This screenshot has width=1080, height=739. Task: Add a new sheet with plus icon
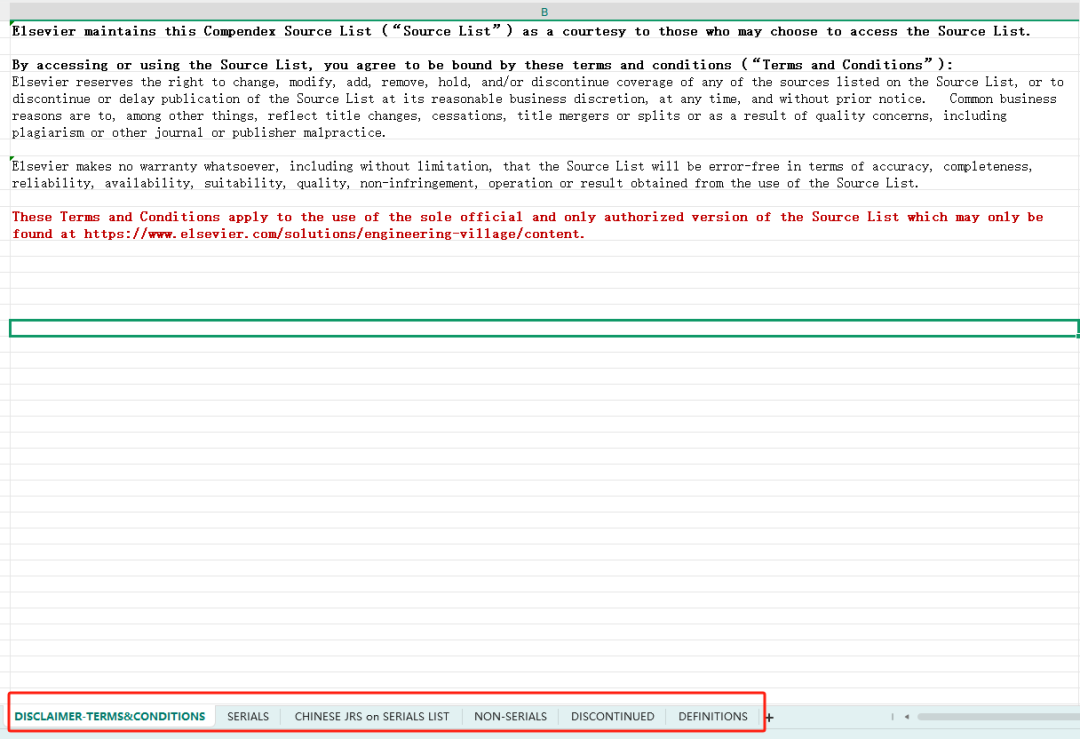[769, 718]
